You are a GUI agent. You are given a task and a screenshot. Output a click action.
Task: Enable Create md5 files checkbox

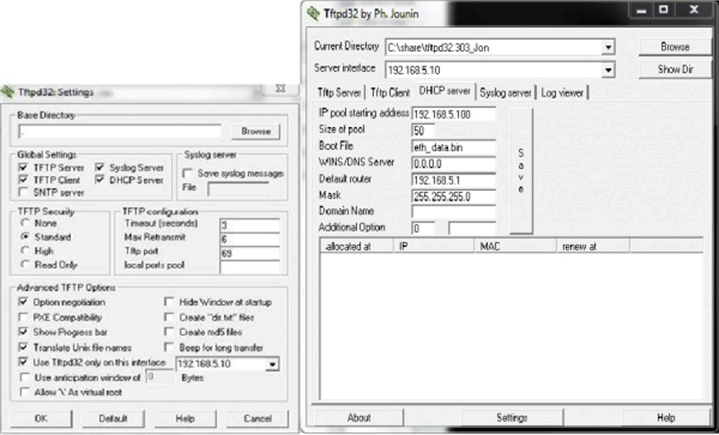169,331
